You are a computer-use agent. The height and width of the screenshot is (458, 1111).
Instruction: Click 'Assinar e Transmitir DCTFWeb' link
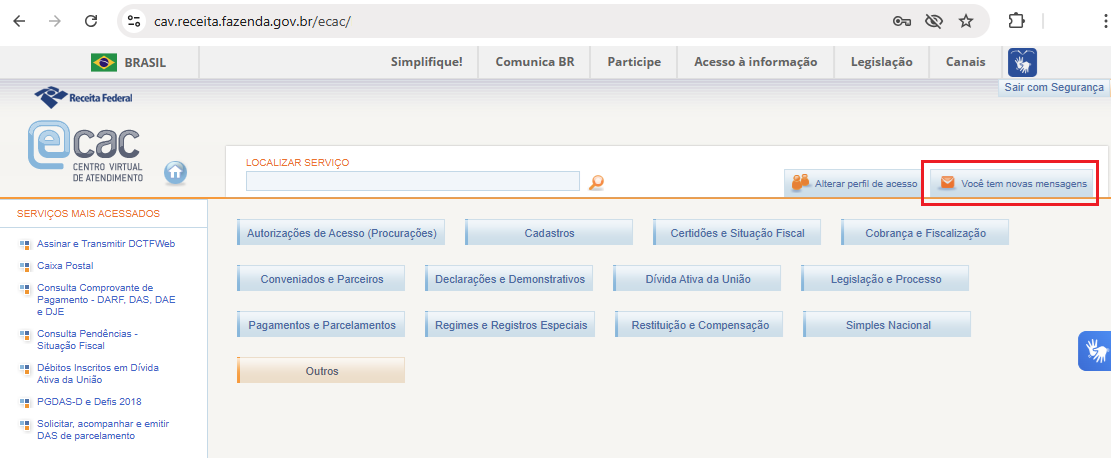coord(98,244)
